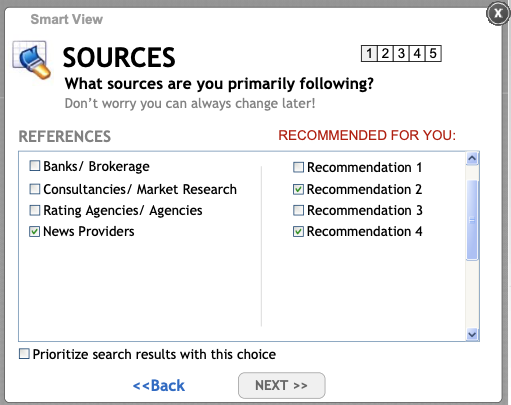Screen dimensions: 511x405
Task: Enable Prioritize search results with this choice
Action: point(24,354)
